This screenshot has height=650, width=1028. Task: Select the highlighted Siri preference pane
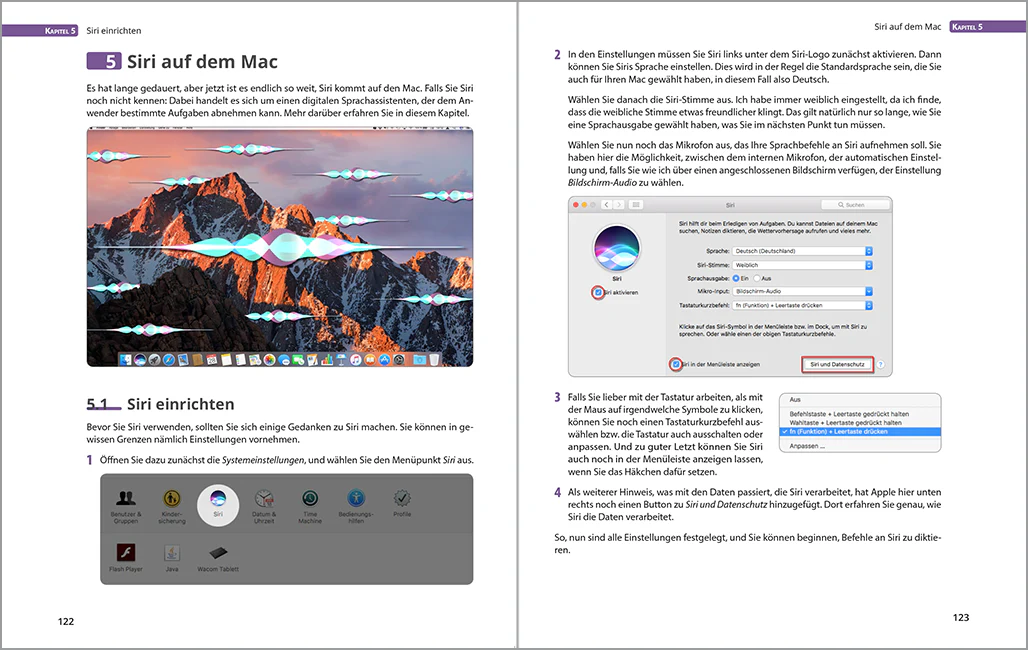click(x=218, y=505)
